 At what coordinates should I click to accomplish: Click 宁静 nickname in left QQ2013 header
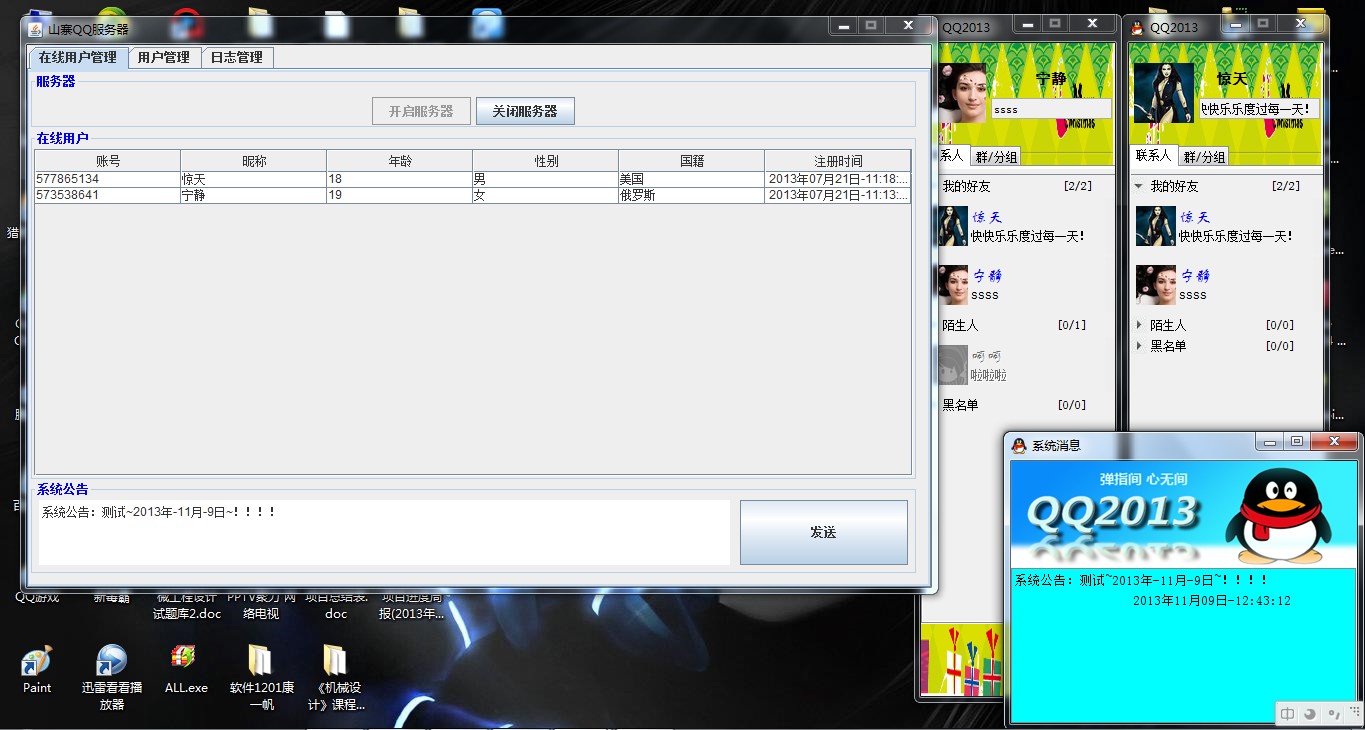(1050, 78)
